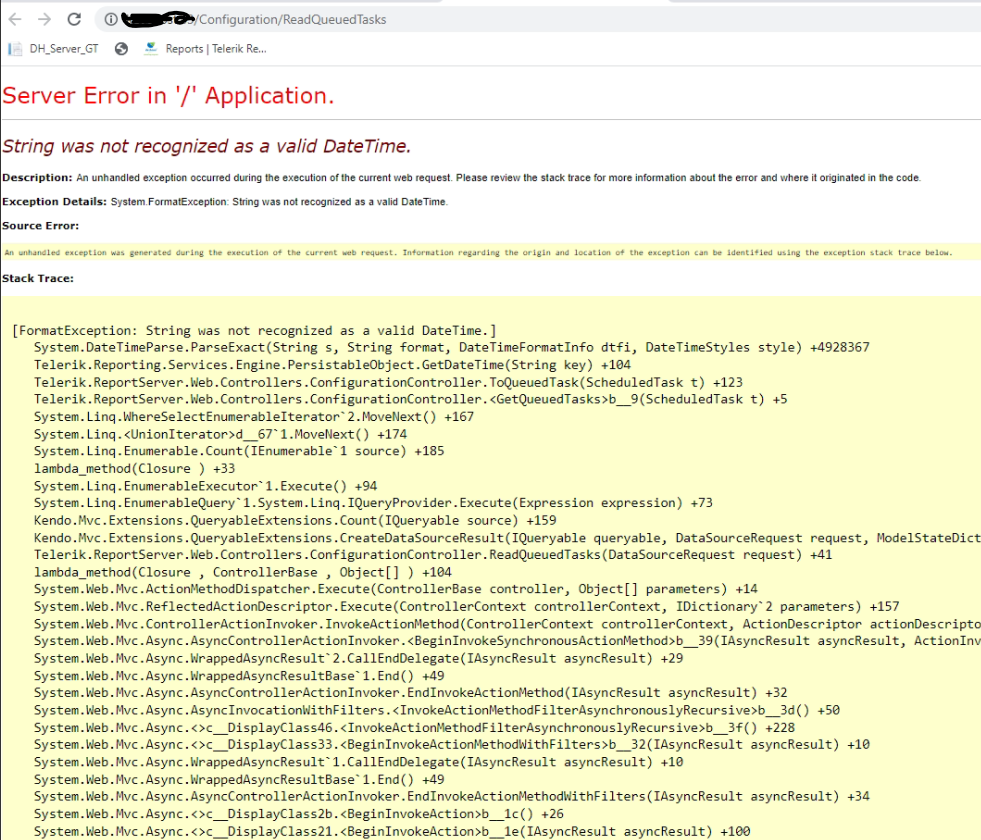The width and height of the screenshot is (981, 840).
Task: Click the browser forward arrow
Action: click(x=44, y=20)
